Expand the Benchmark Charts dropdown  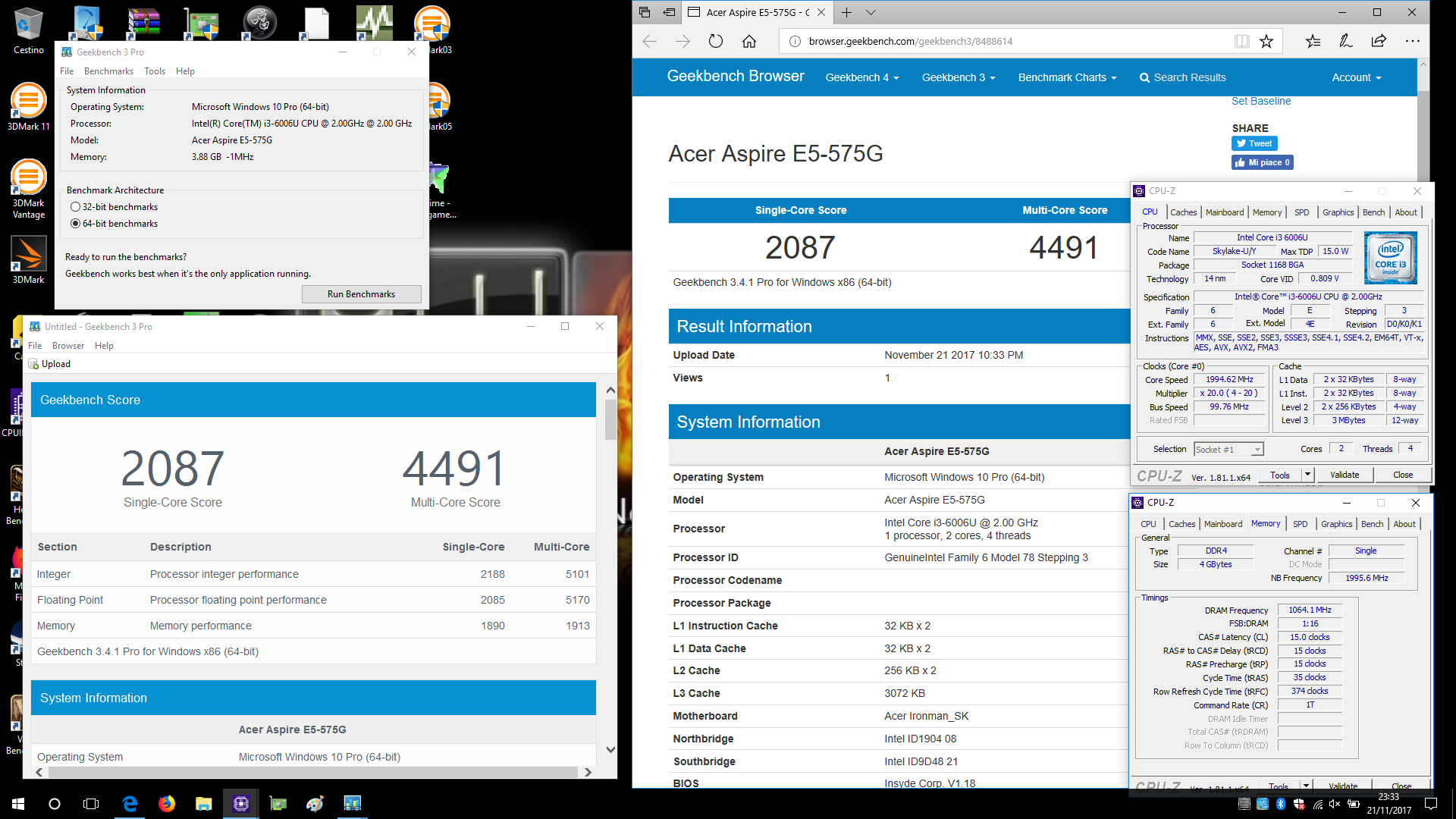click(x=1067, y=77)
